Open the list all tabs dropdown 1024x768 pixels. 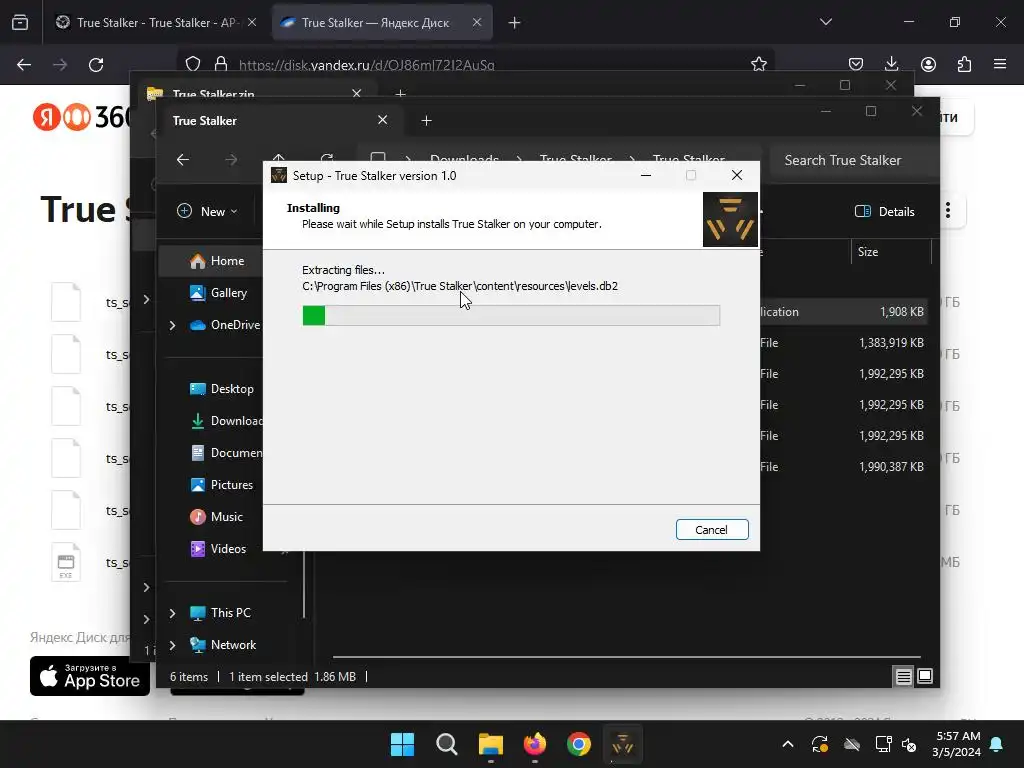tap(826, 22)
